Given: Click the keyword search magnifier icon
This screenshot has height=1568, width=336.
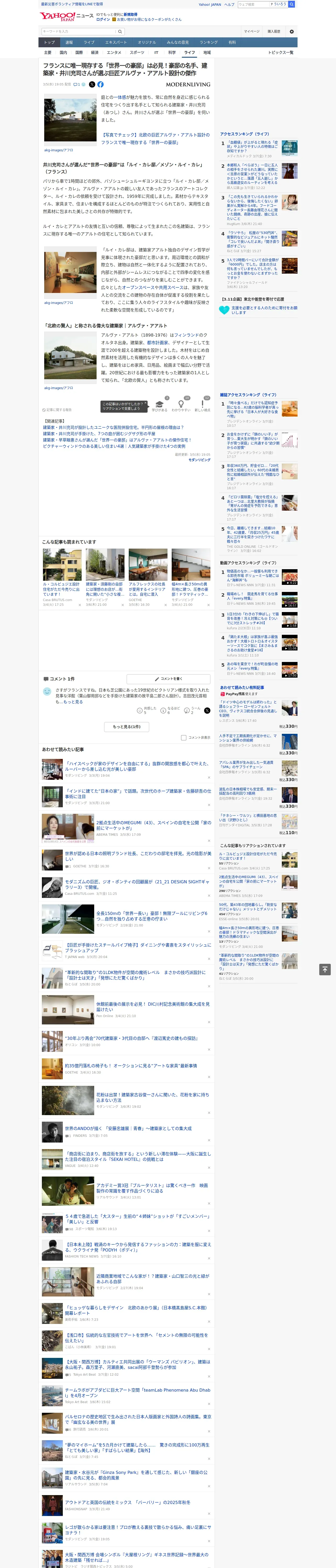Looking at the screenshot, I should [x=120, y=31].
